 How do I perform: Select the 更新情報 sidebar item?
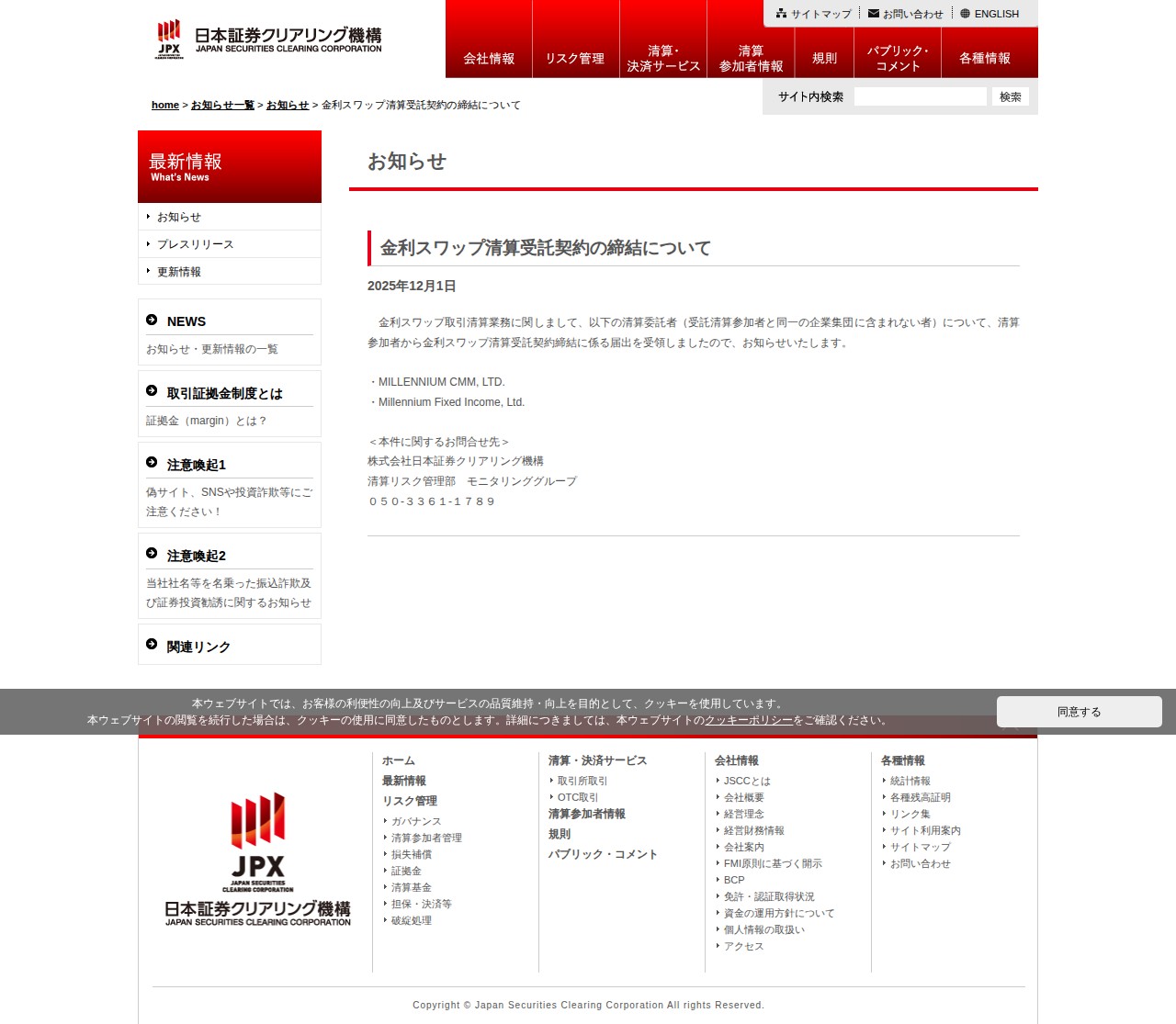coord(181,271)
